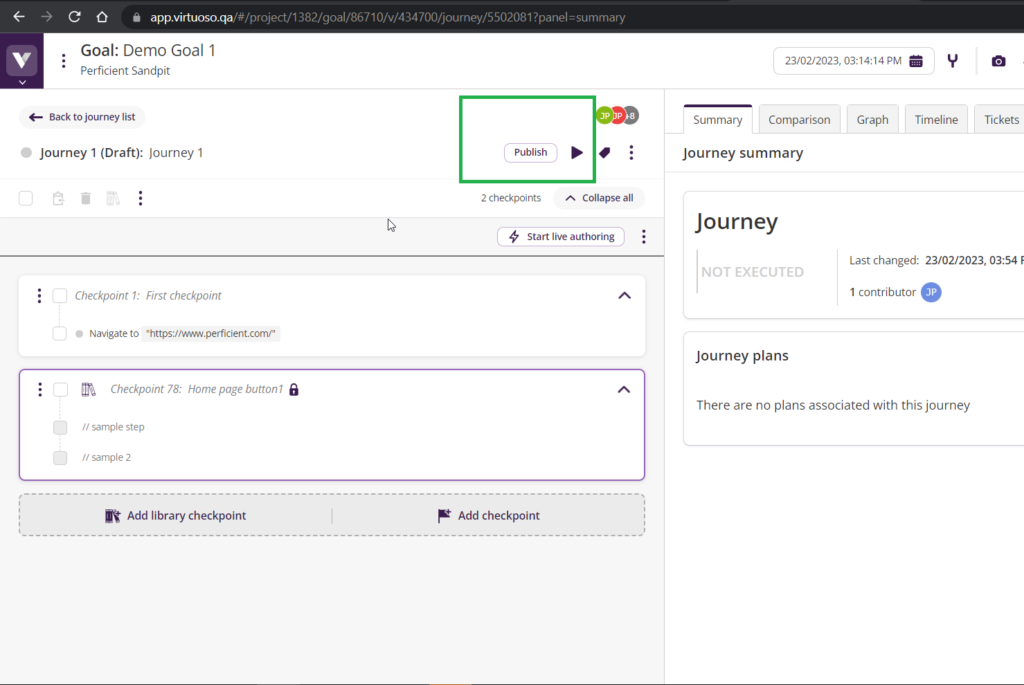
Task: Click the branch fork icon in header
Action: click(x=952, y=61)
